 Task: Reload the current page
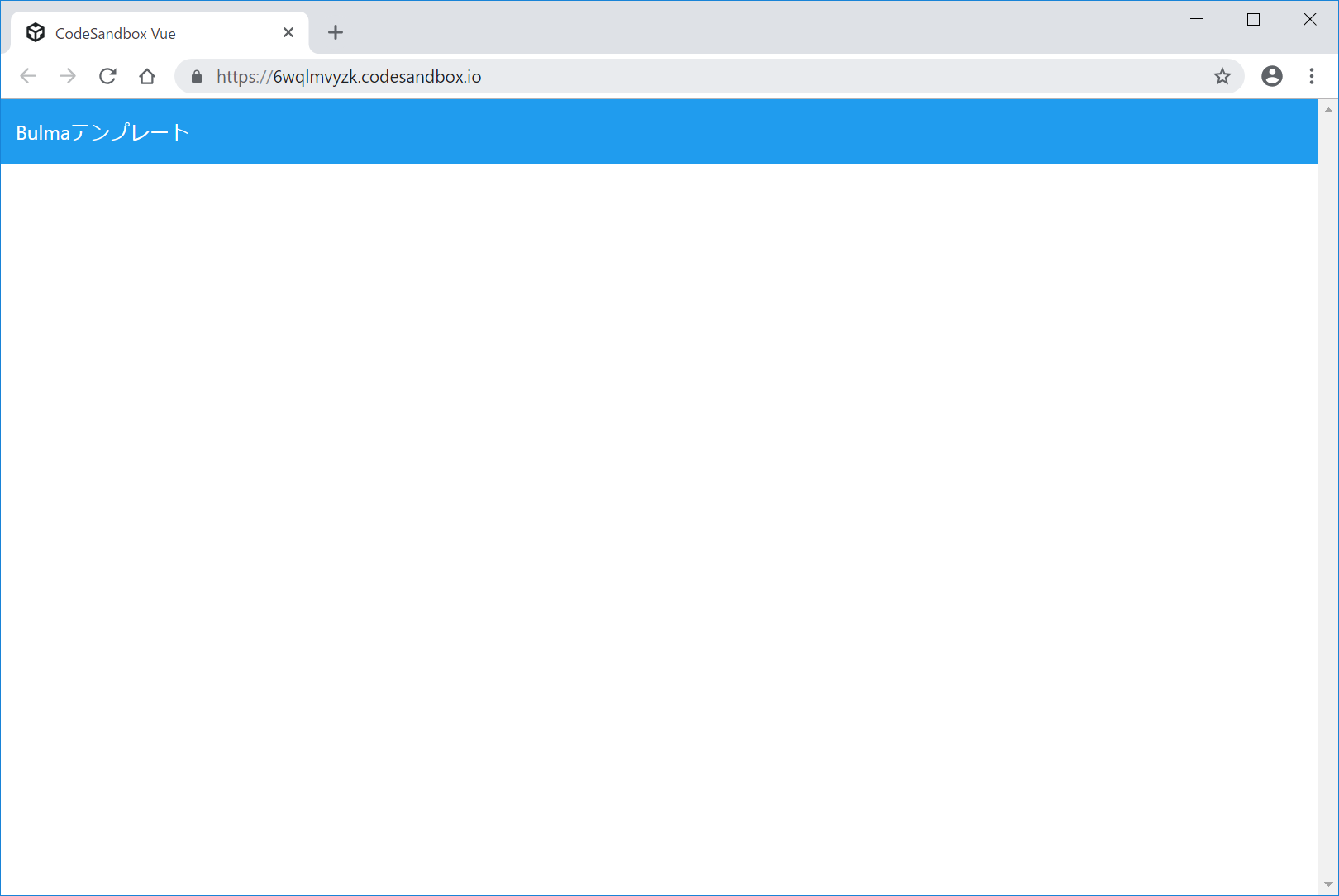(107, 77)
